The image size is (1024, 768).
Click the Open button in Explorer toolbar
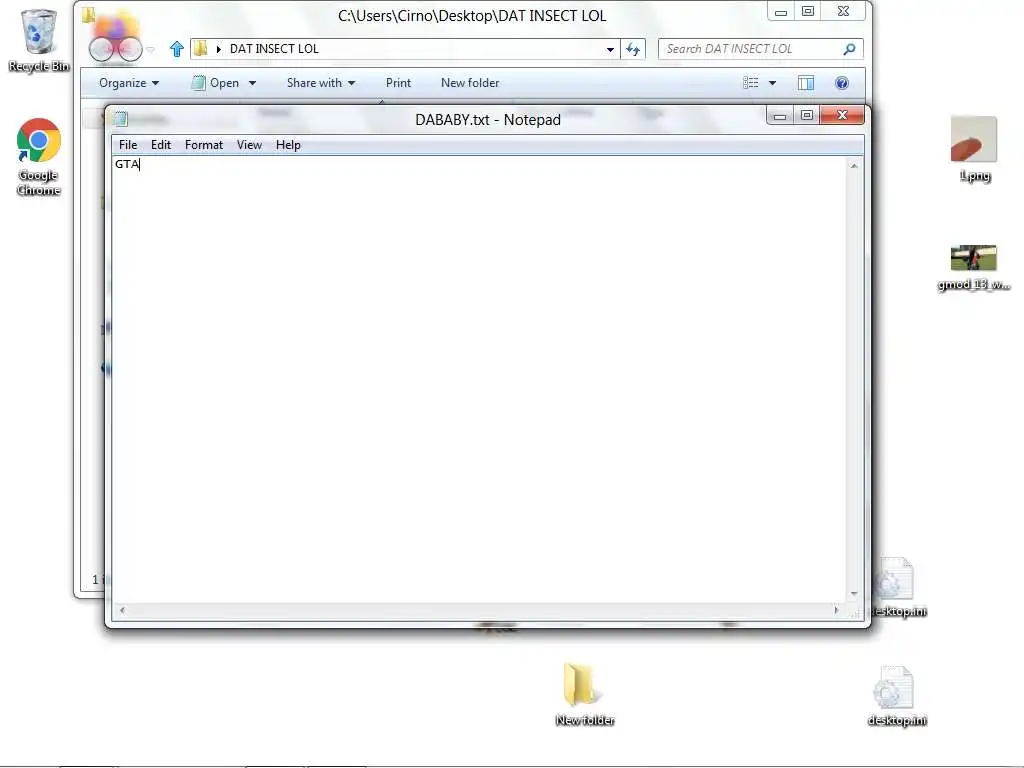click(x=216, y=83)
